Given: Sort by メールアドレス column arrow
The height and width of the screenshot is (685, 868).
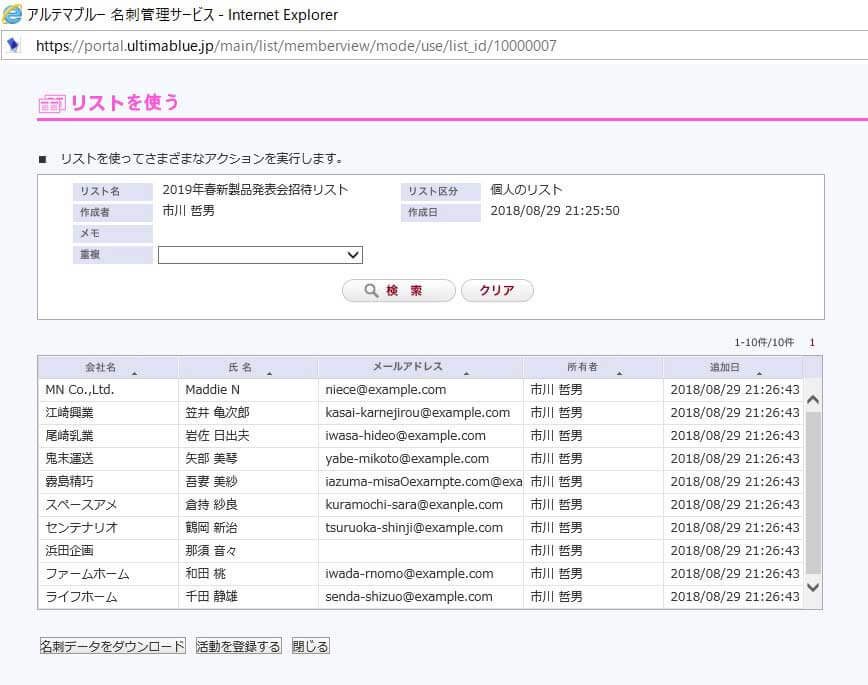Looking at the screenshot, I should [466, 373].
